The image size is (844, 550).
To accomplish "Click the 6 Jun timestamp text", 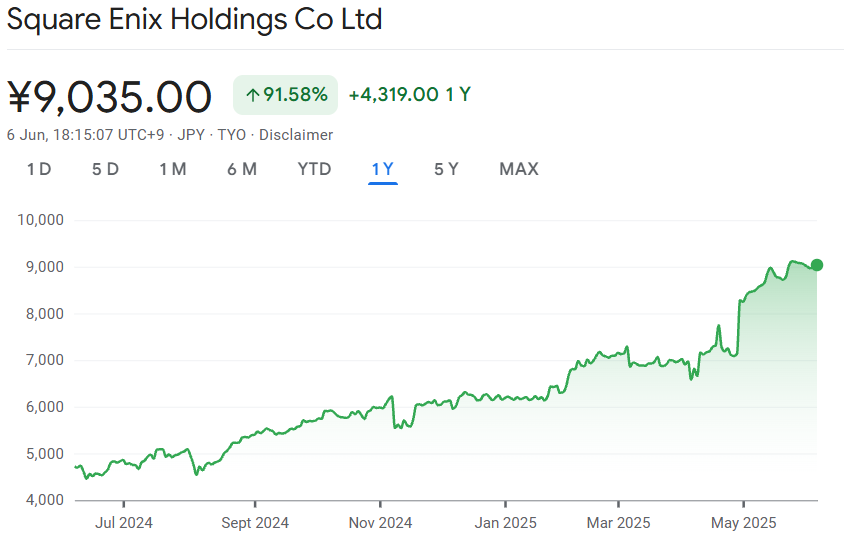I will (85, 135).
